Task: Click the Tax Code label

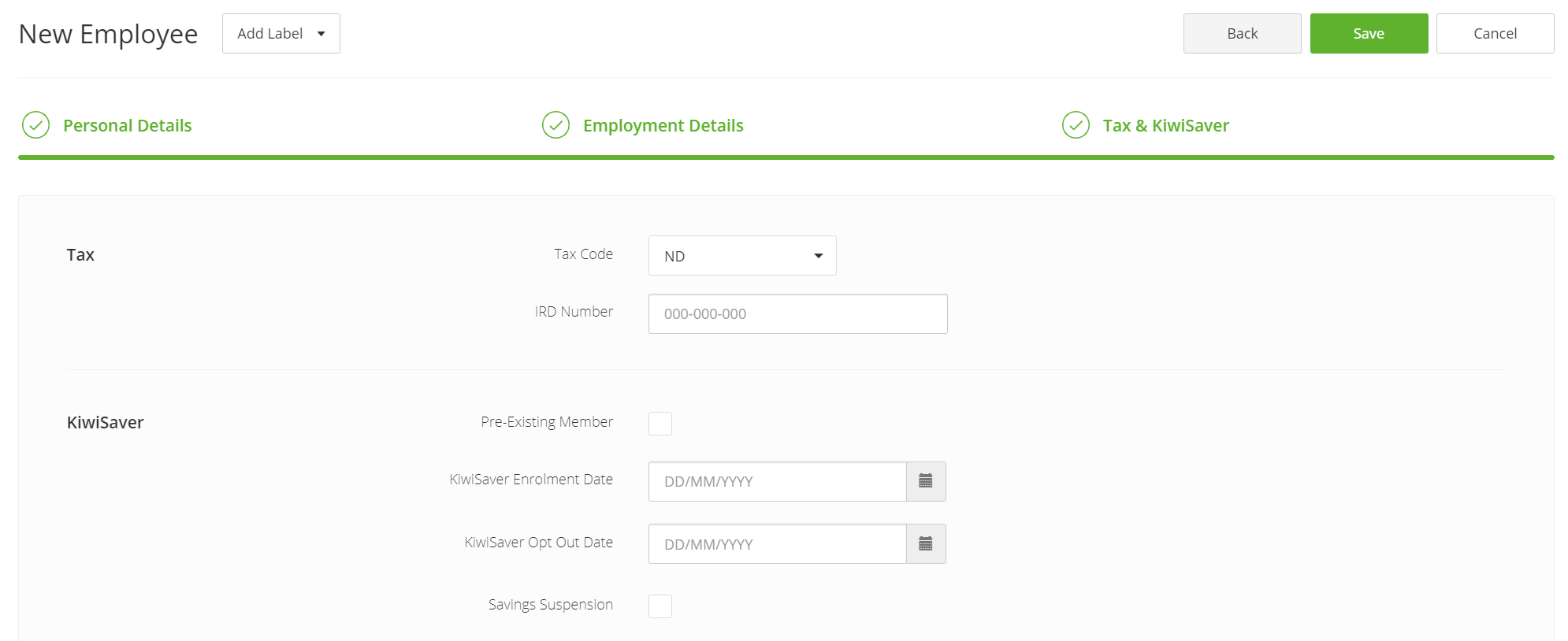Action: [583, 254]
